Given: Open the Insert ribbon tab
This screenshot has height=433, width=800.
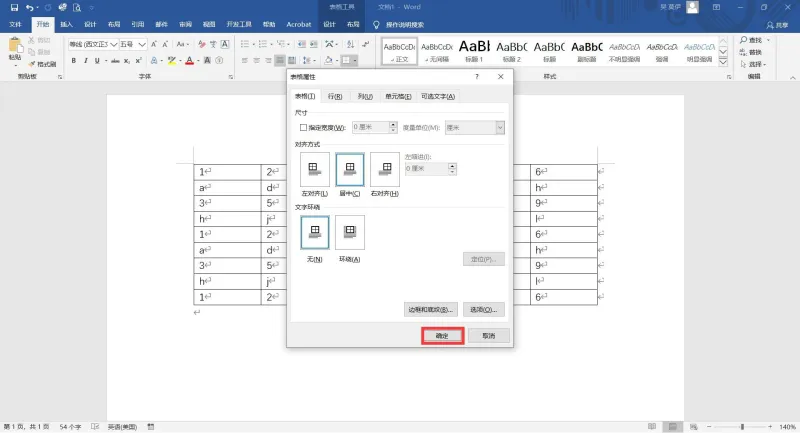Looking at the screenshot, I should click(66, 24).
